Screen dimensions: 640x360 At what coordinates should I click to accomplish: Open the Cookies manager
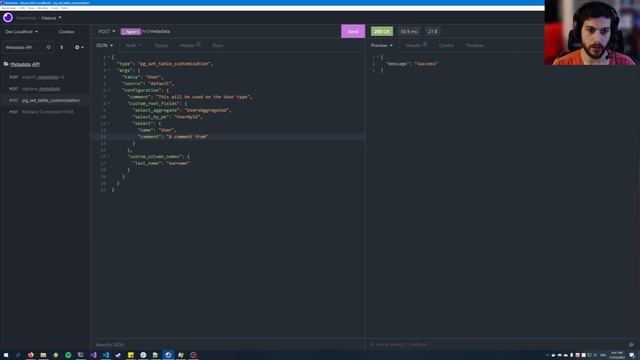66,31
